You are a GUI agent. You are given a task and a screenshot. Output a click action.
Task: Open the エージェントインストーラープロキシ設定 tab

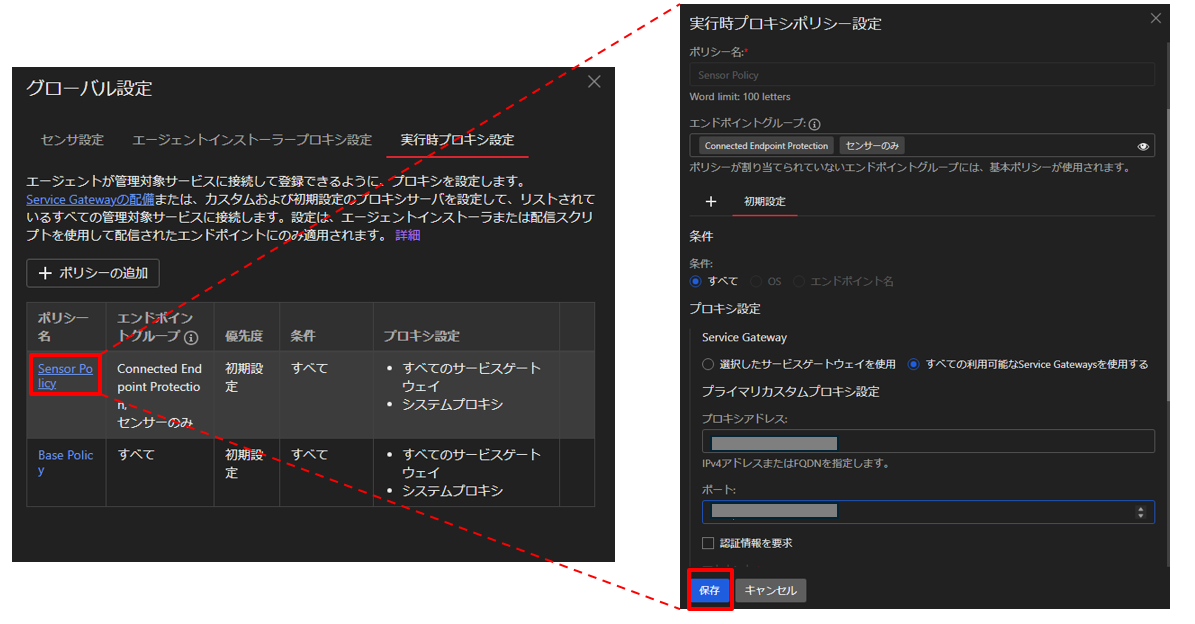pyautogui.click(x=251, y=140)
